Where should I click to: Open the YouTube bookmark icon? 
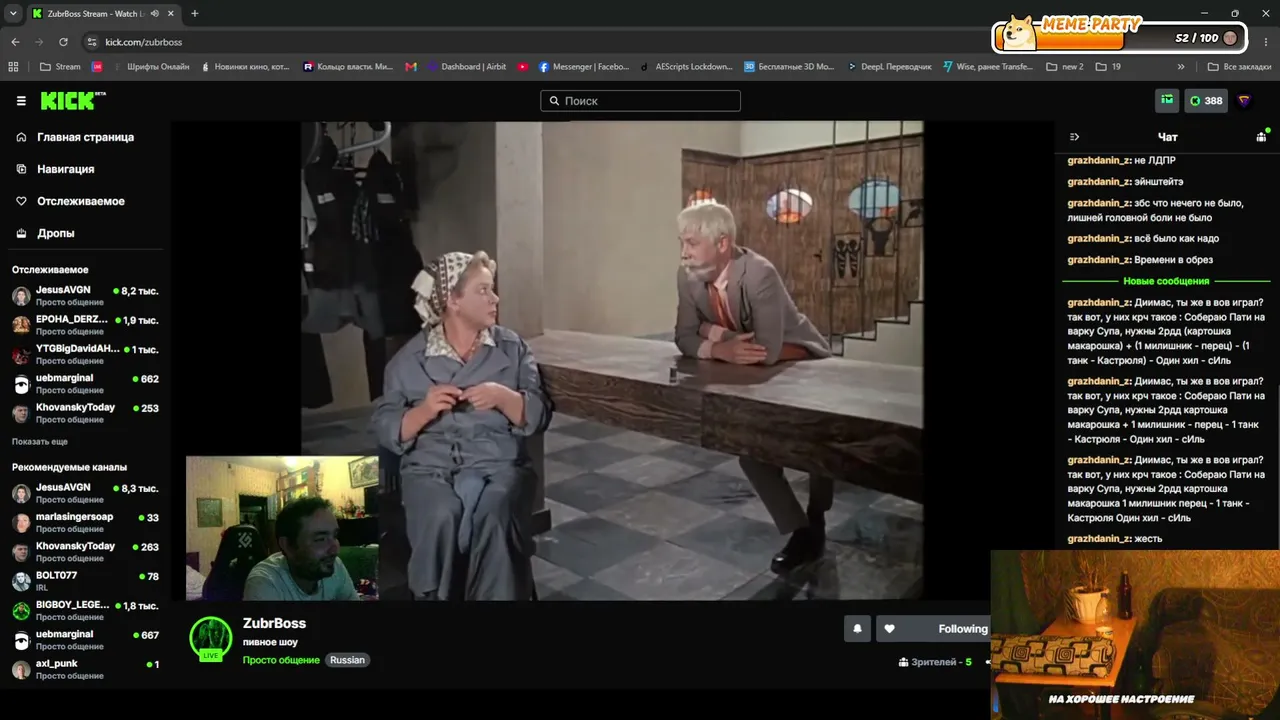[x=523, y=67]
